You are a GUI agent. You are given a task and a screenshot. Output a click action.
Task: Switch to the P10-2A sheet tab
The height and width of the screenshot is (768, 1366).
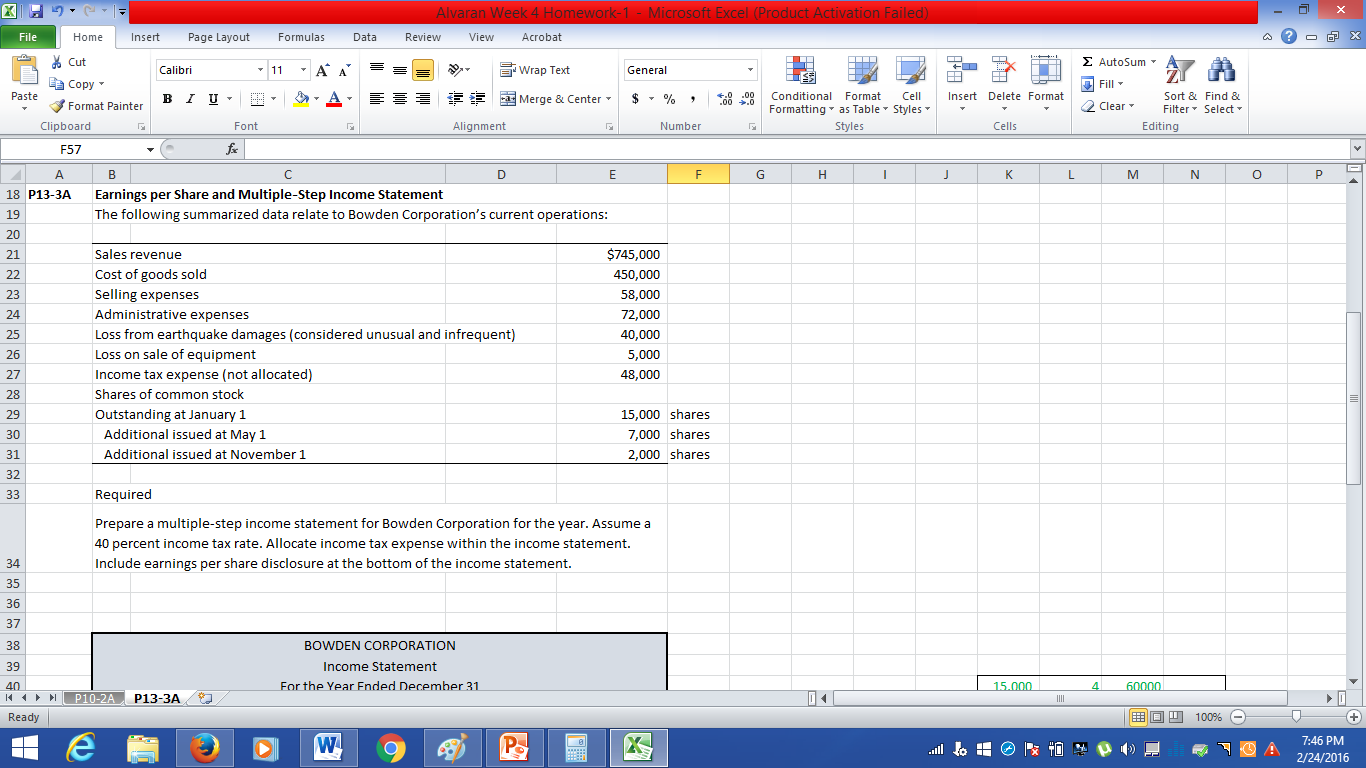click(x=94, y=698)
